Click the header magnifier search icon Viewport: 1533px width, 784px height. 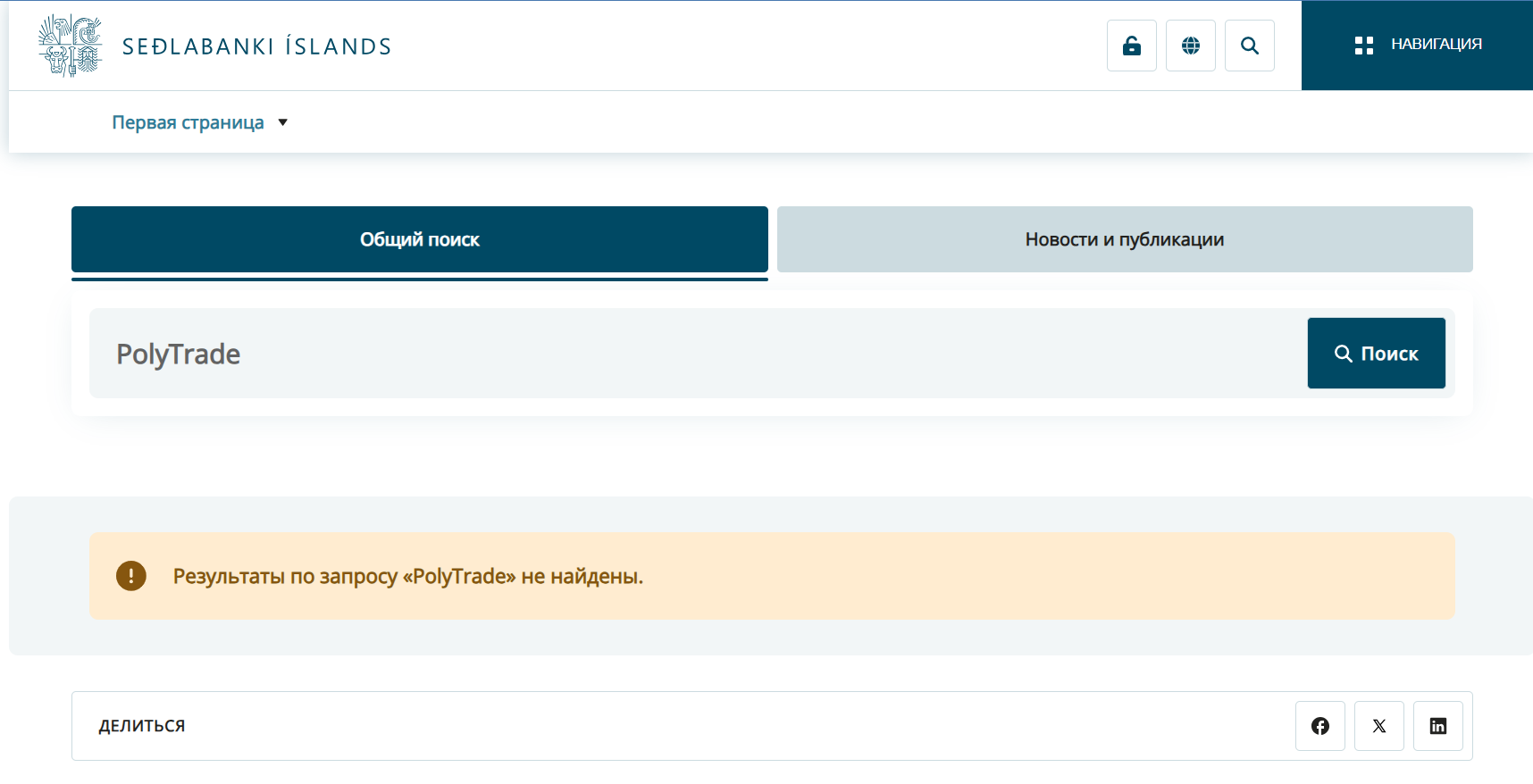[1250, 46]
